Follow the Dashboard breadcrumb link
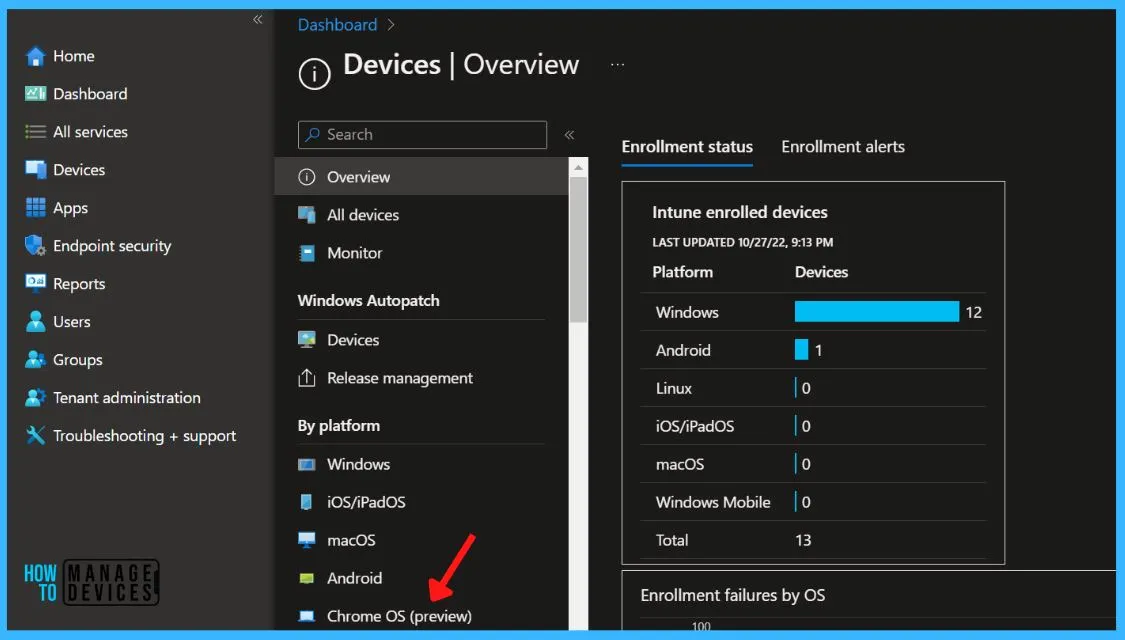The image size is (1125, 640). point(337,25)
